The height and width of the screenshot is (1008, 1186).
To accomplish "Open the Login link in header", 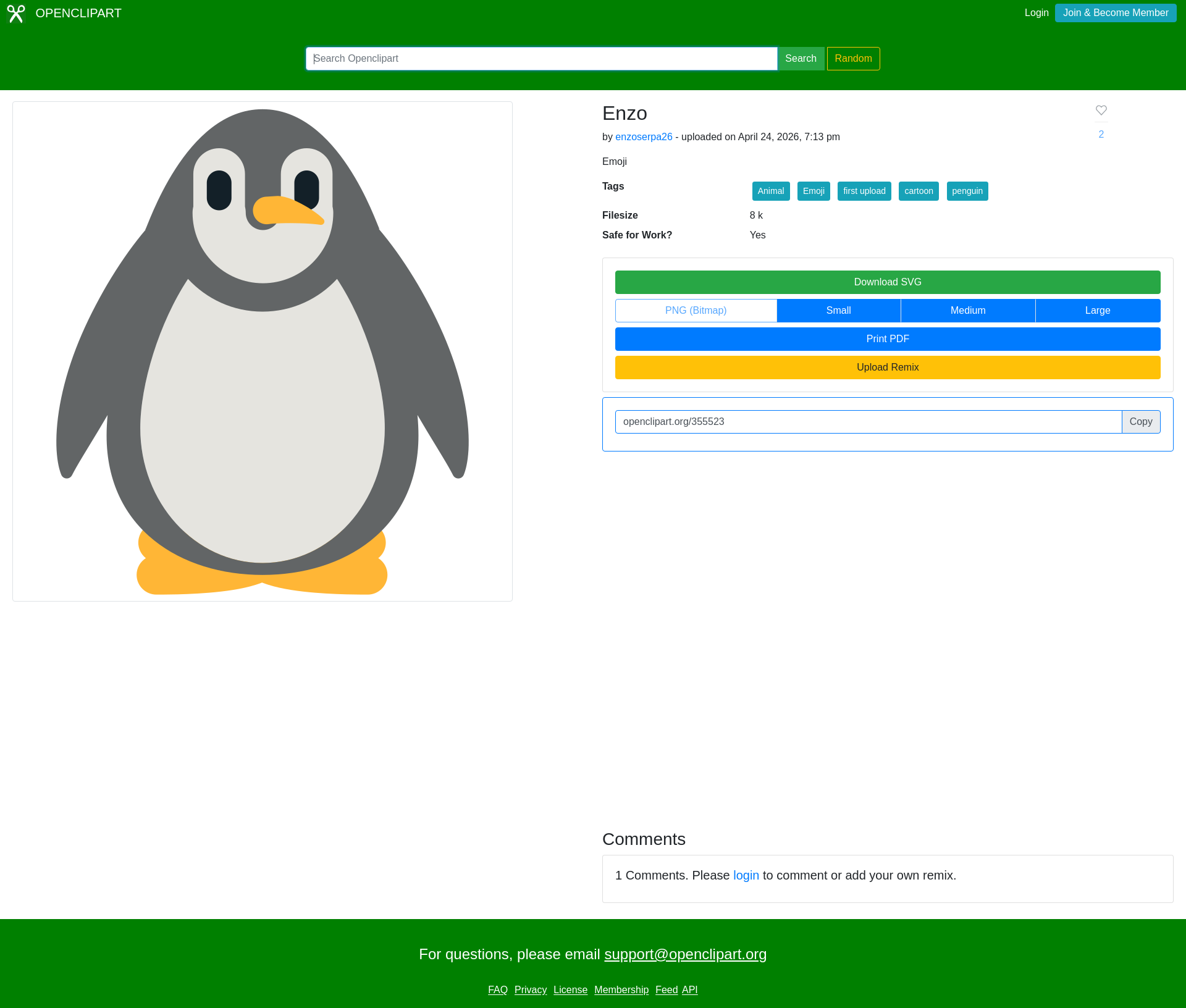I will (x=1036, y=13).
